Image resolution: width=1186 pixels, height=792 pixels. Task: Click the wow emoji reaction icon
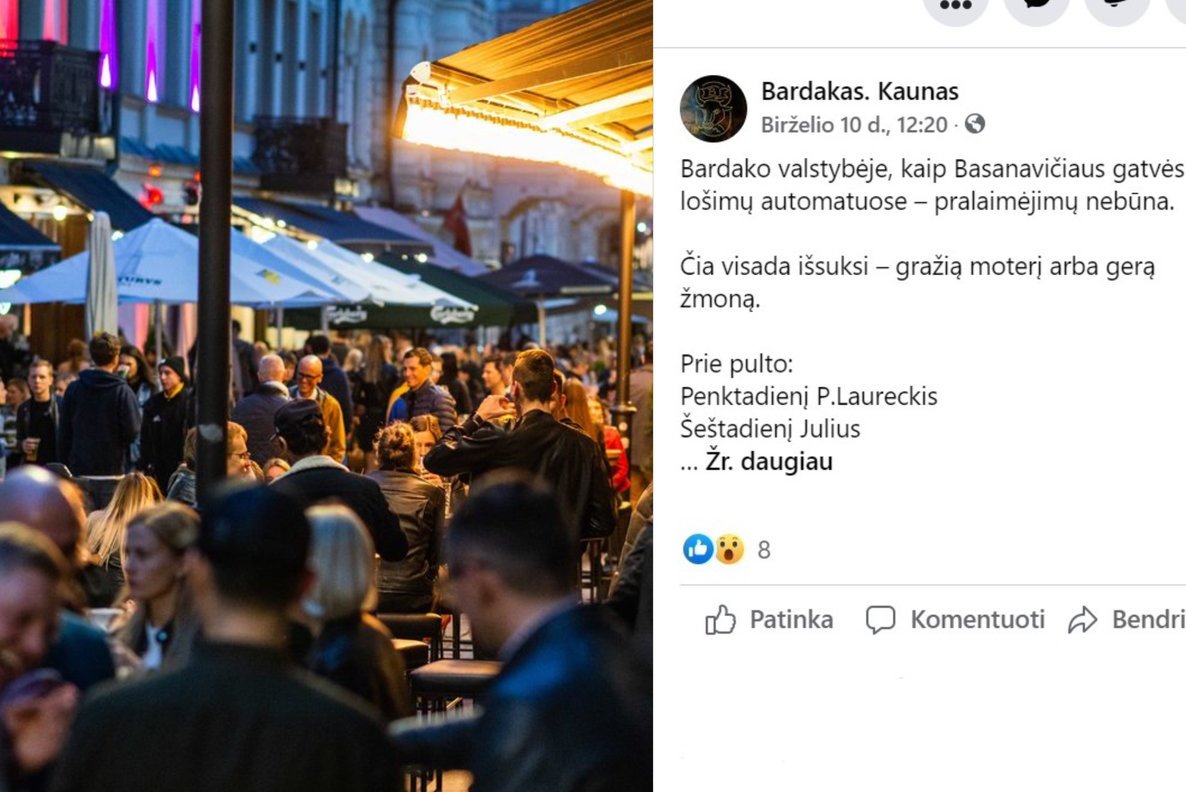pyautogui.click(x=729, y=549)
